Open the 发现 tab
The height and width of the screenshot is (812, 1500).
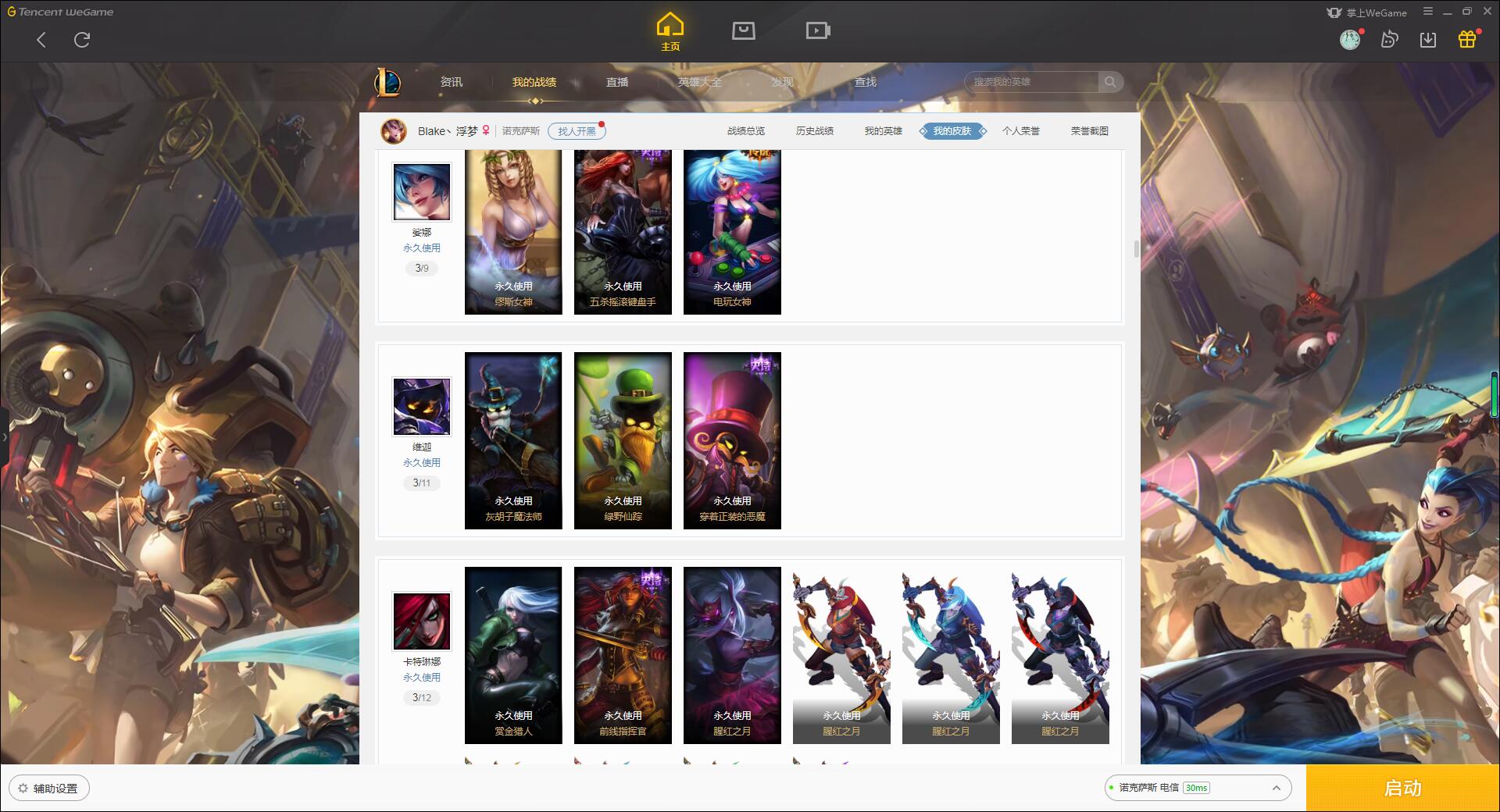(x=783, y=82)
